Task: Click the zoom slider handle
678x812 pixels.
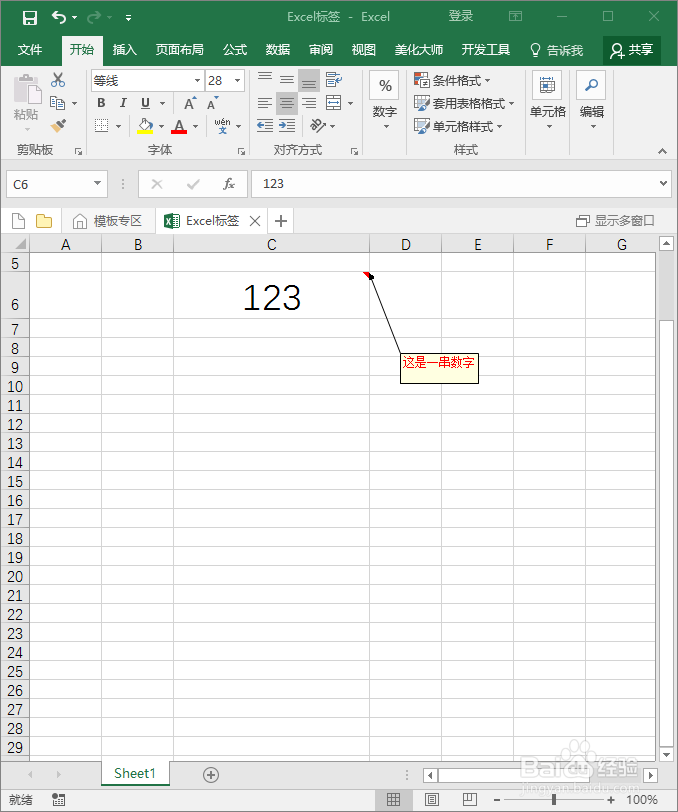Action: click(x=554, y=800)
